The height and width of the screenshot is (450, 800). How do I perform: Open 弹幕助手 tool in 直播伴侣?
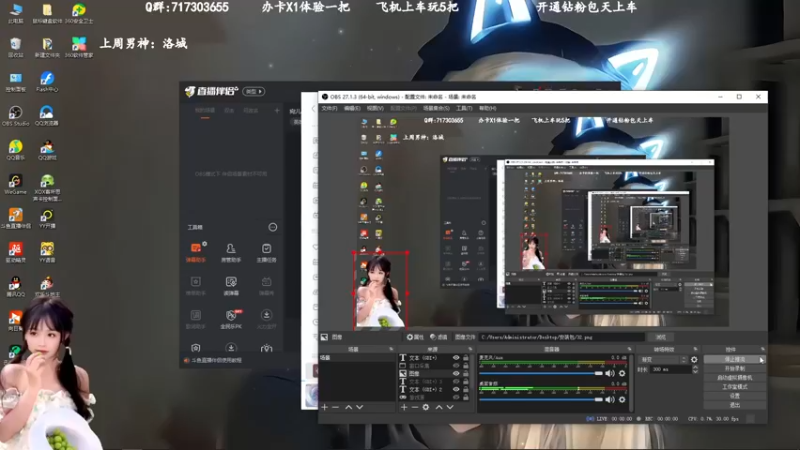point(196,253)
